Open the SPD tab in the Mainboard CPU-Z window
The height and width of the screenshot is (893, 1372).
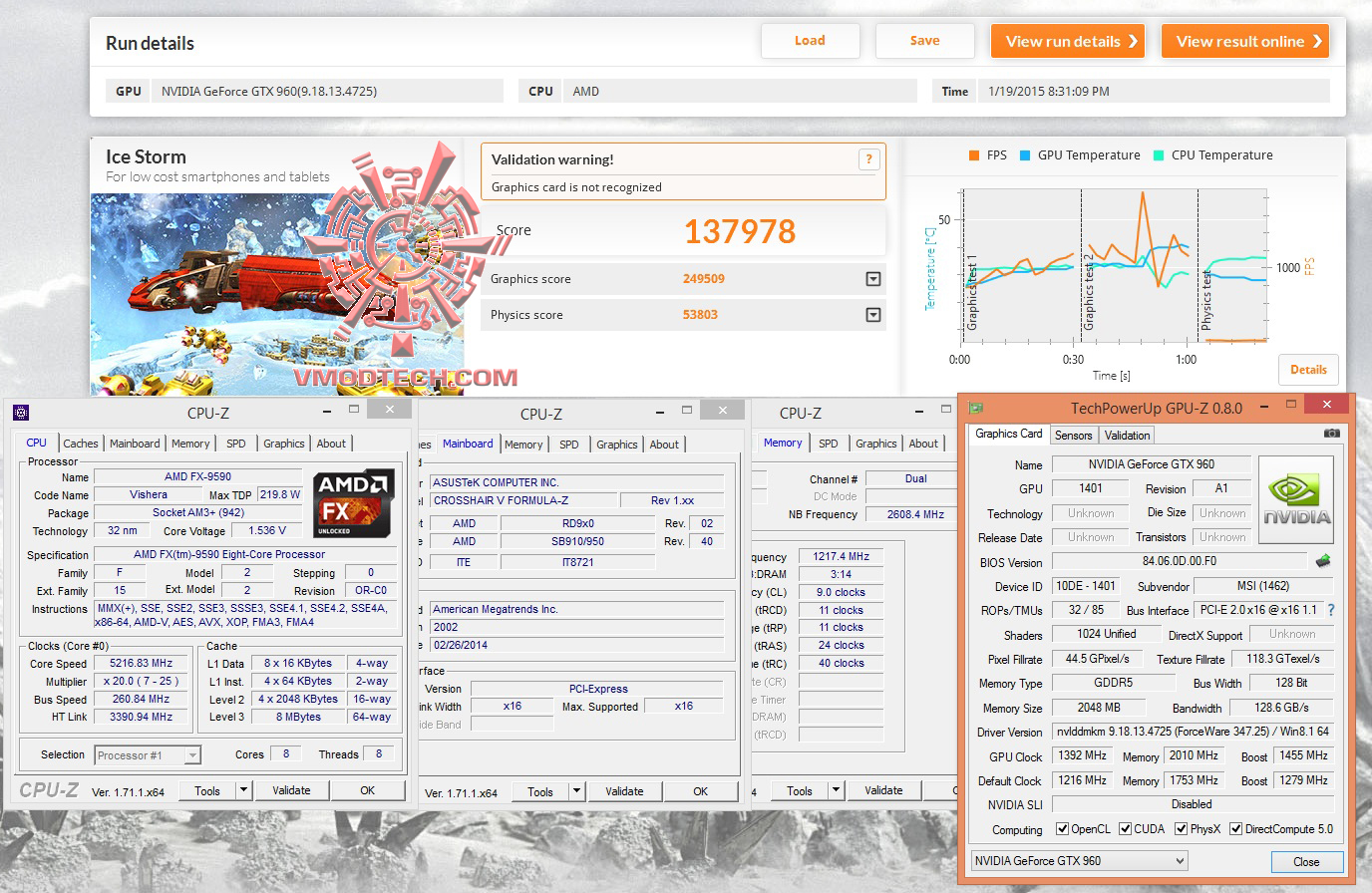[x=569, y=445]
